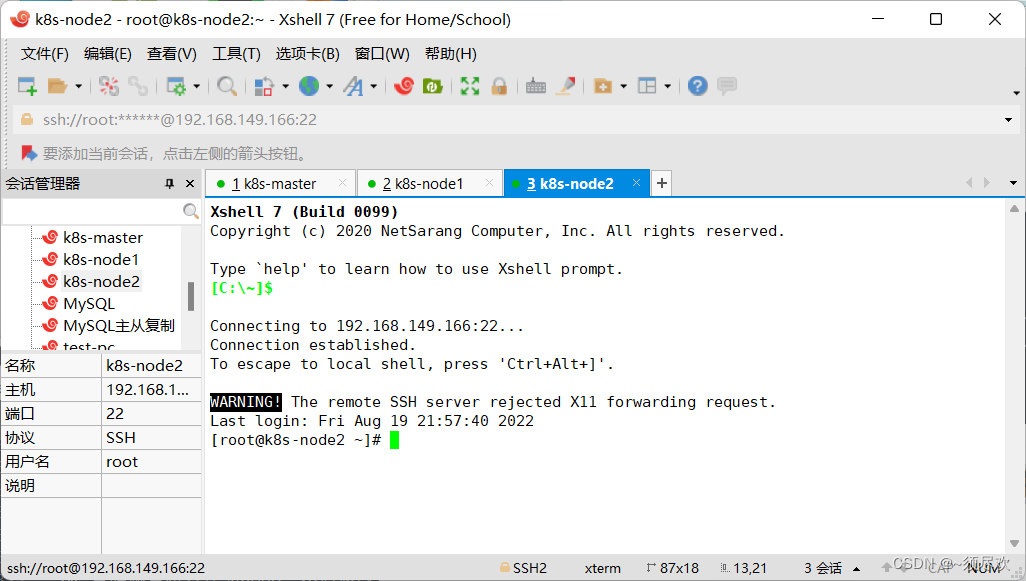Close the 会话管理器 panel
Image resolution: width=1026 pixels, height=581 pixels.
(x=190, y=184)
